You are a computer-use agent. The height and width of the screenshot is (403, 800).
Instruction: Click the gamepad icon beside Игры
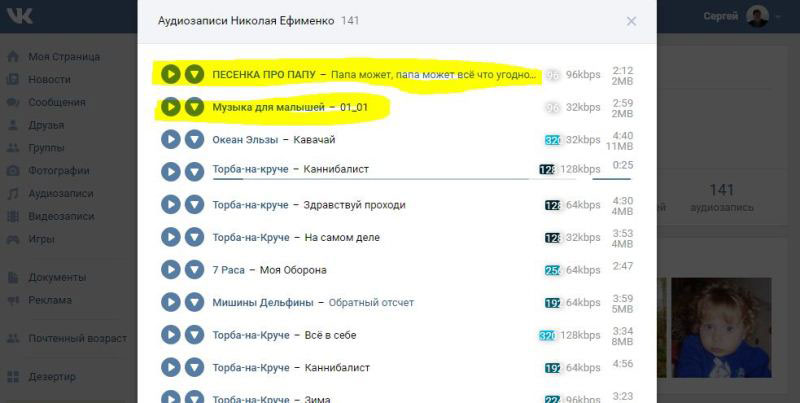[x=13, y=239]
